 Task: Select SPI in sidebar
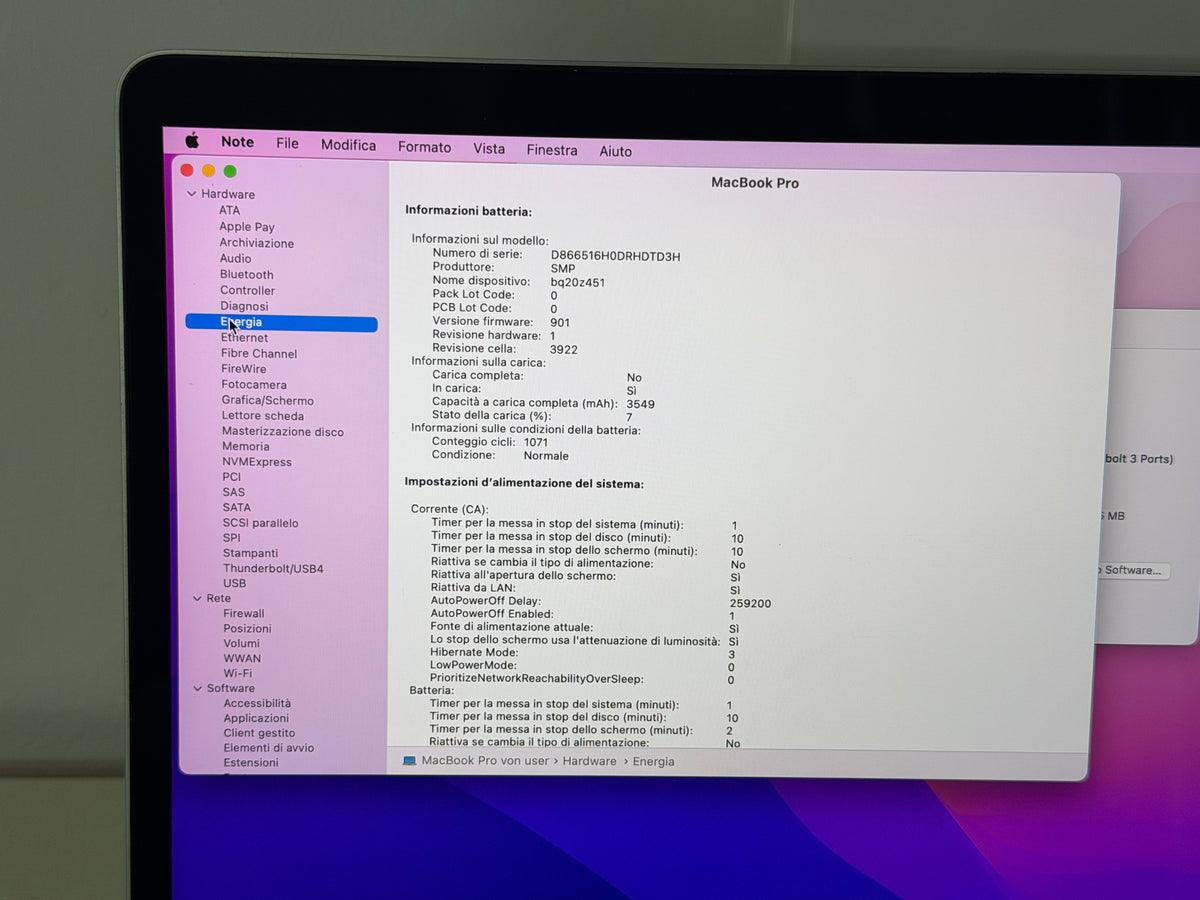(232, 538)
